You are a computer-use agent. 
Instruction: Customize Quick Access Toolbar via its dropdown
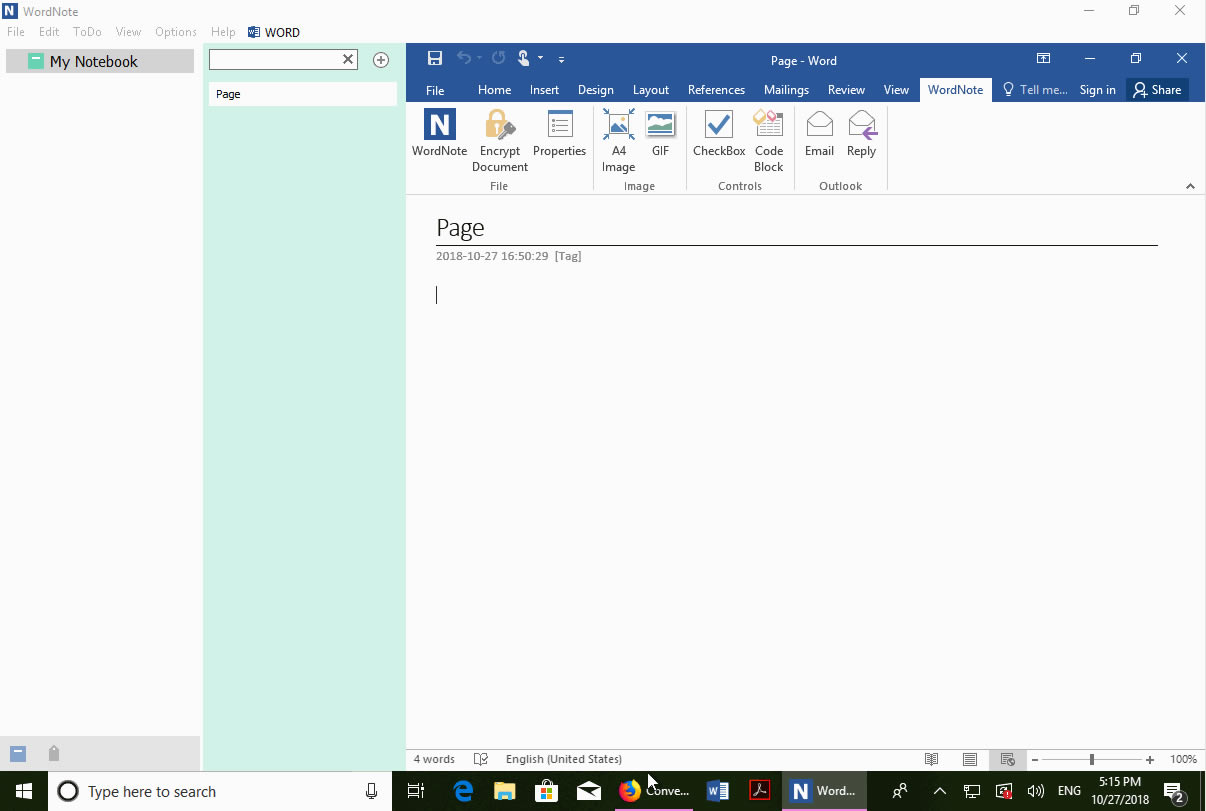tap(562, 59)
